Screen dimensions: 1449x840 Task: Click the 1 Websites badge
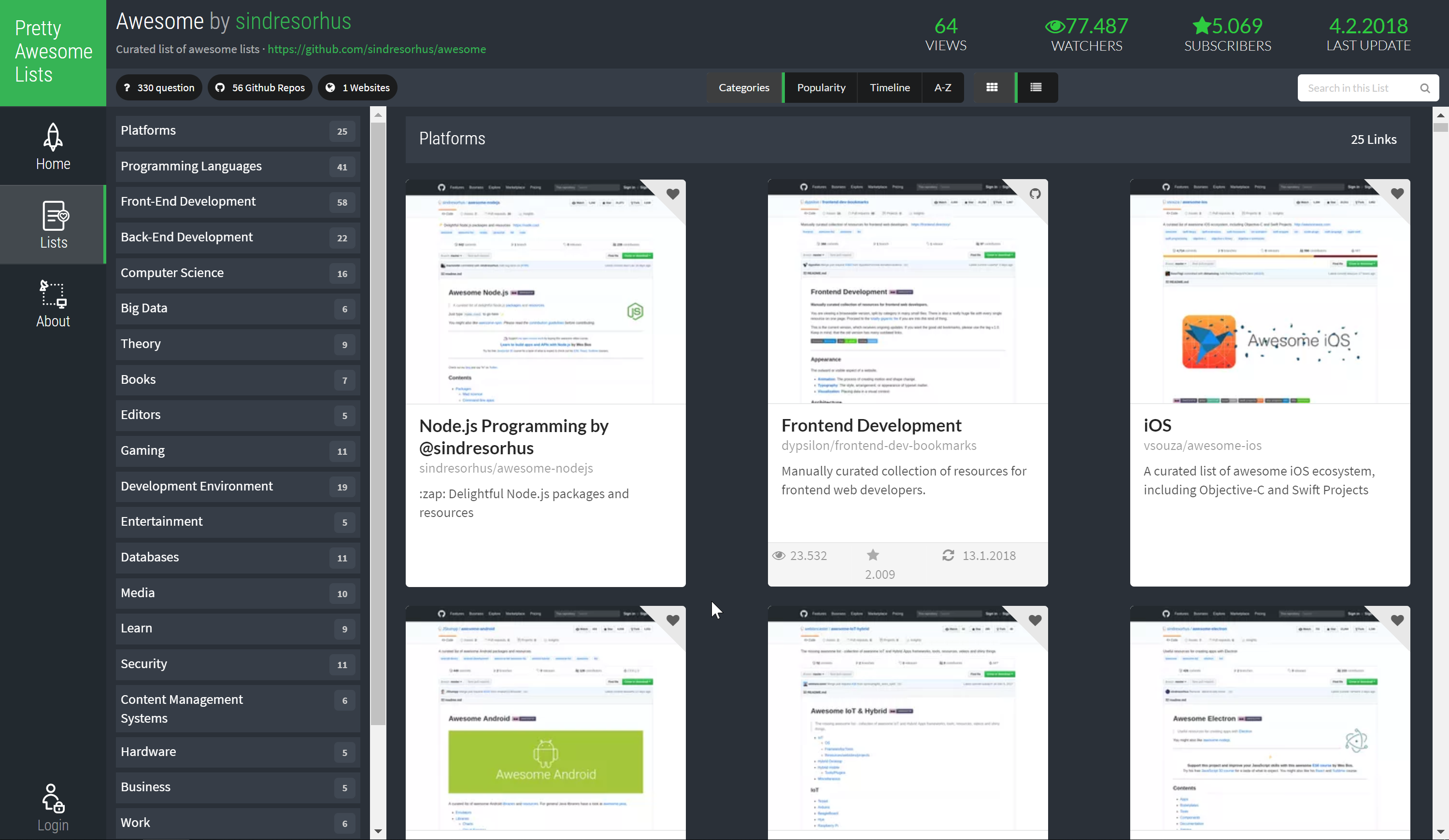[357, 87]
